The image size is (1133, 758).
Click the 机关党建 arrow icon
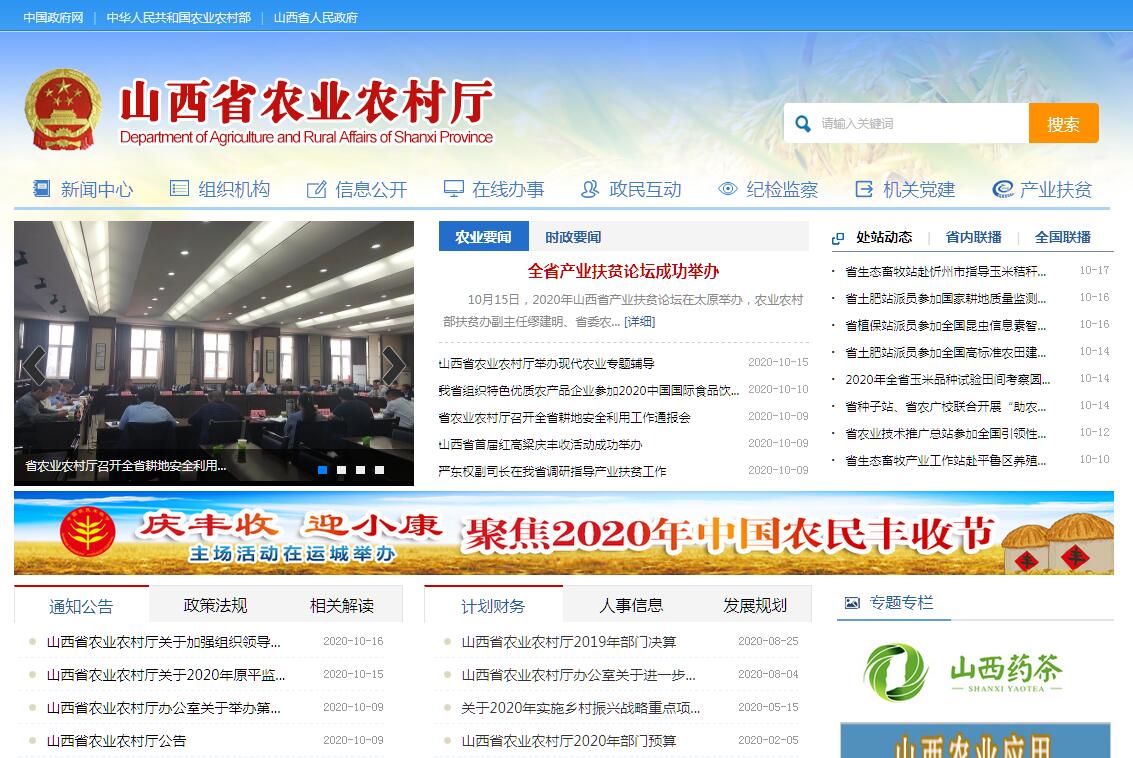click(864, 189)
